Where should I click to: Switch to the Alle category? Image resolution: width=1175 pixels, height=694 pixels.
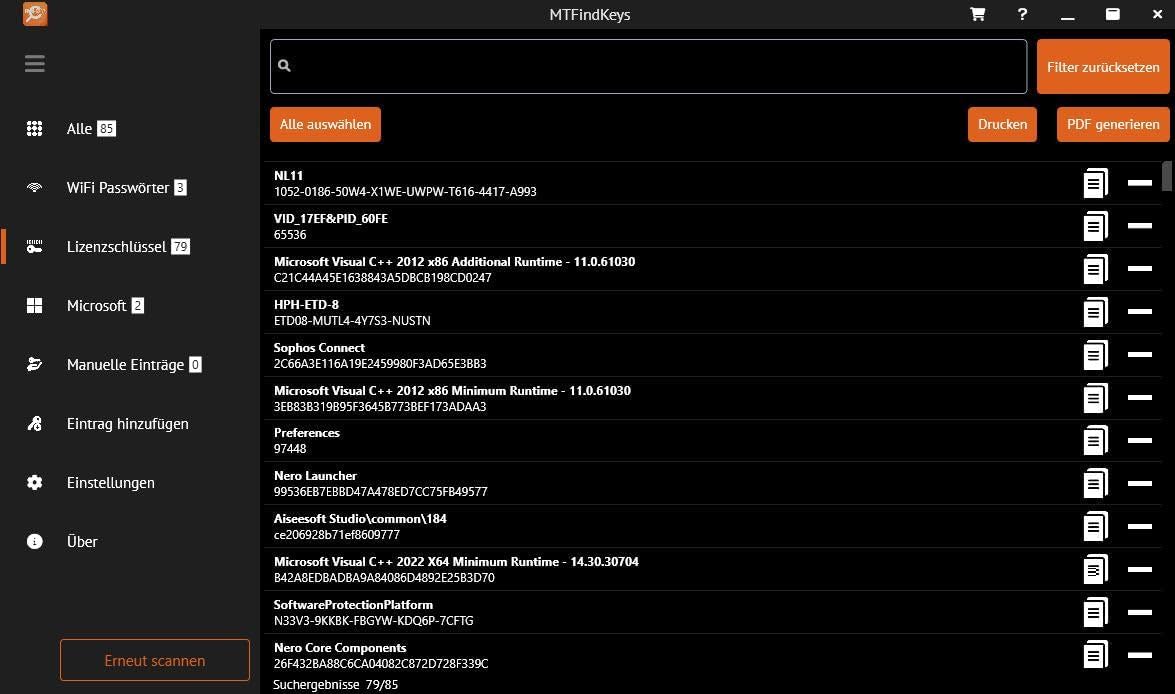coord(35,128)
